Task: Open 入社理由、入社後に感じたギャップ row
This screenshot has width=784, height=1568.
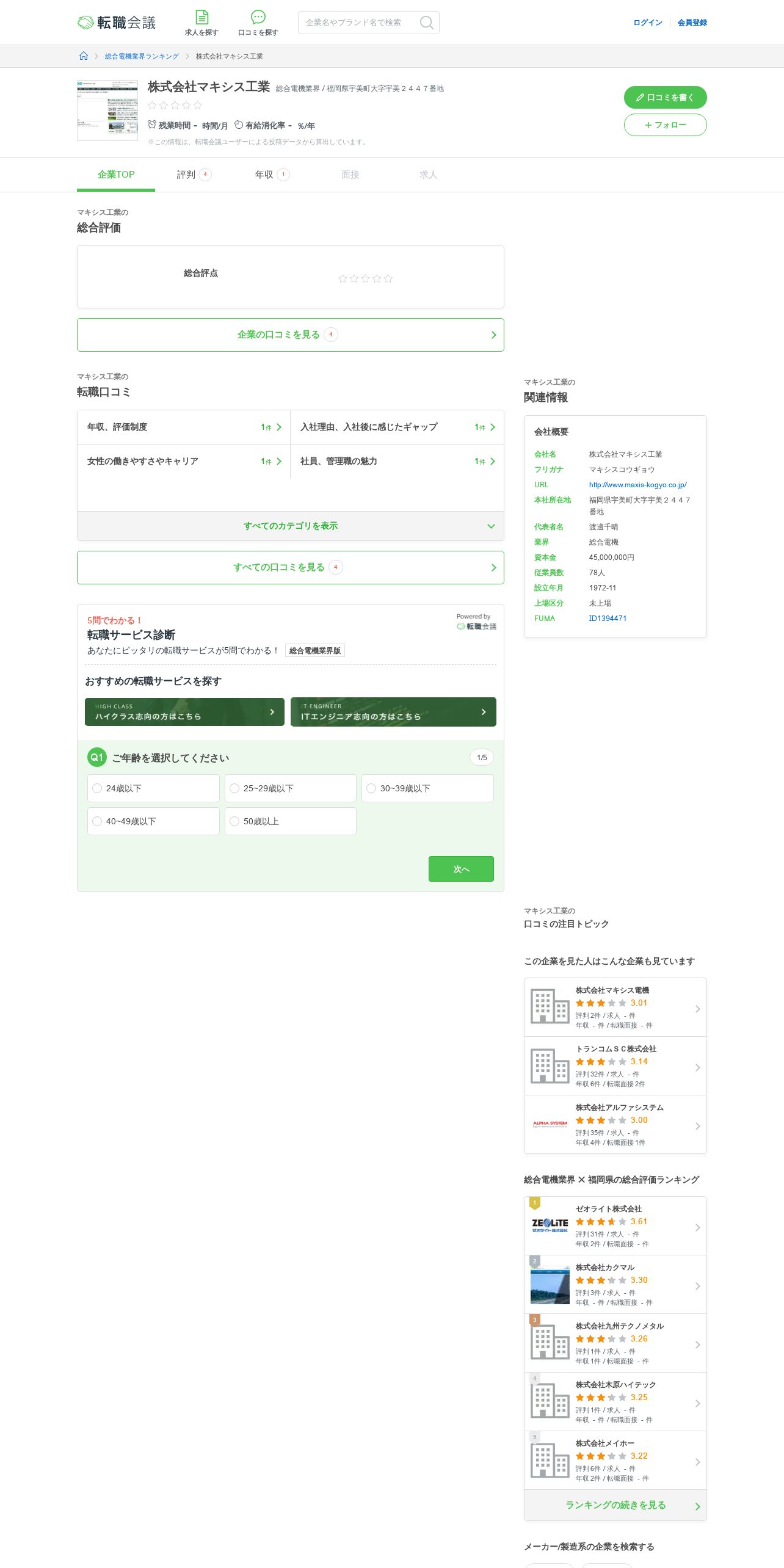Action: click(x=397, y=427)
